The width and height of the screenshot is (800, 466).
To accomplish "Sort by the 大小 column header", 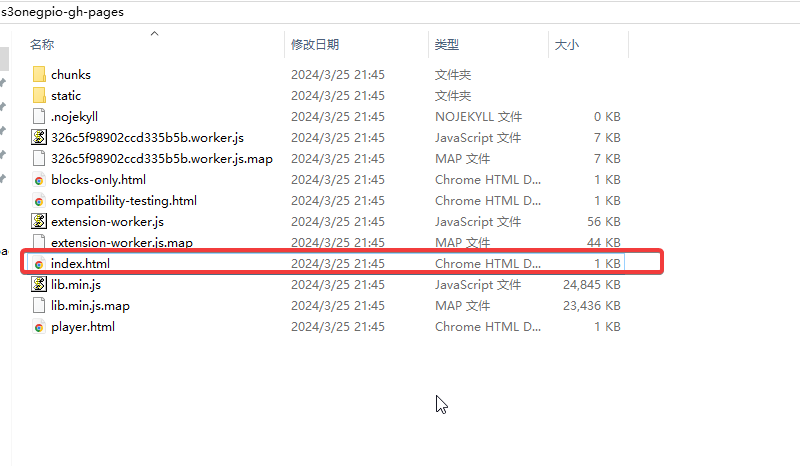I will coord(566,44).
